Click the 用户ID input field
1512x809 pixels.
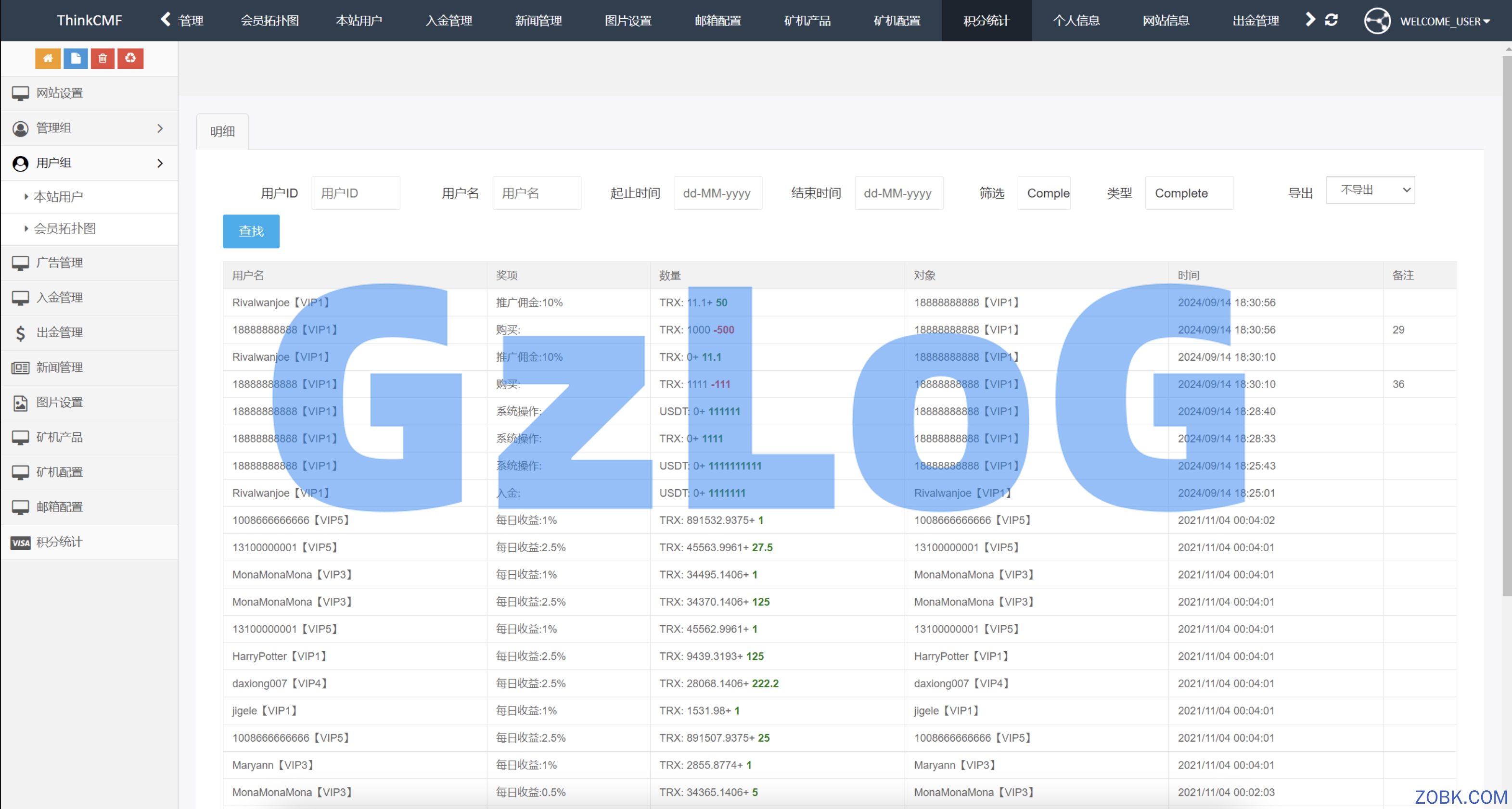pos(356,193)
